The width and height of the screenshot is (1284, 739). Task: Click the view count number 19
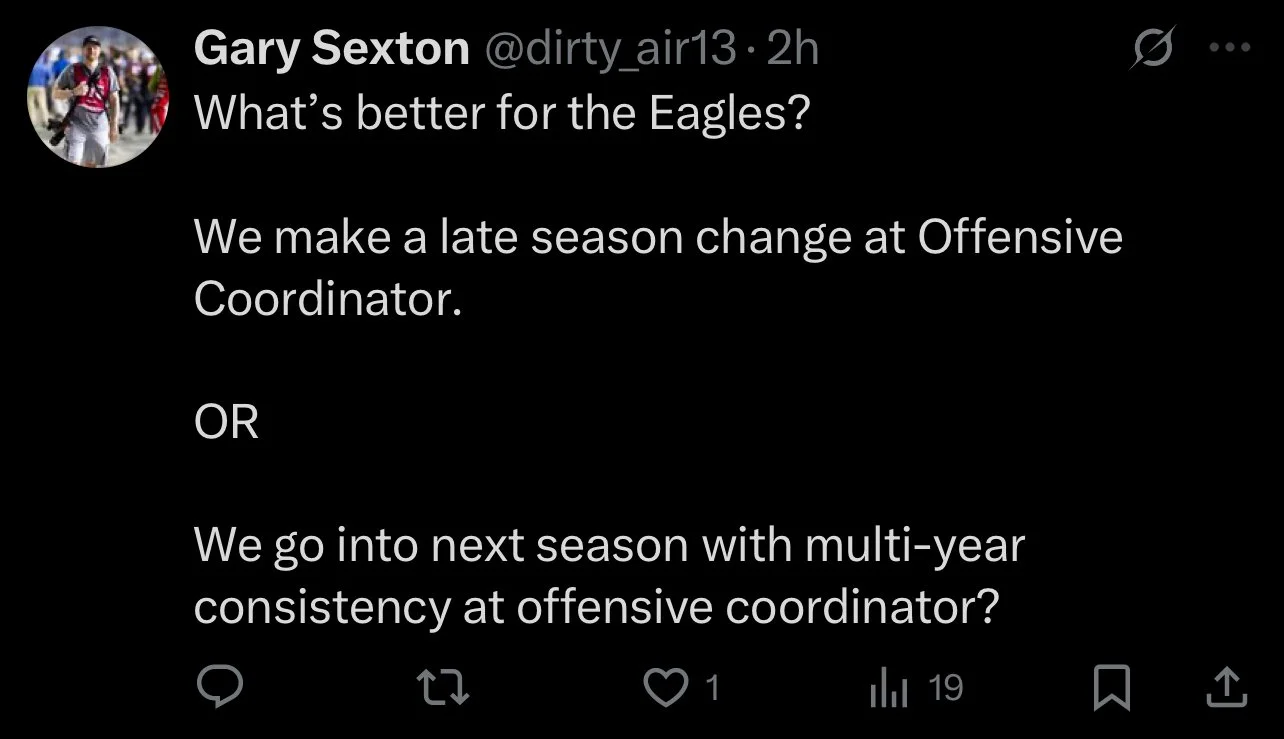945,687
